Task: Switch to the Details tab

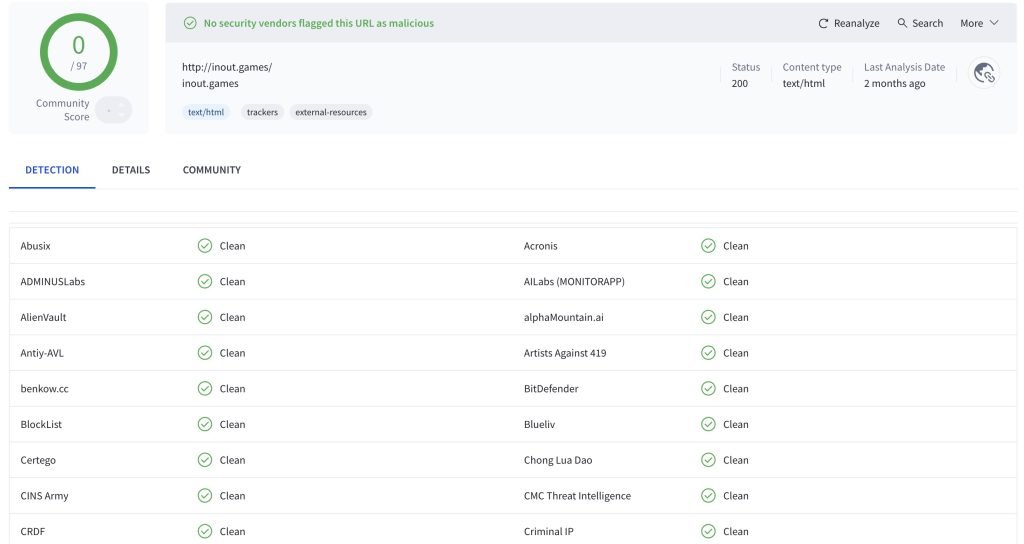Action: pos(131,170)
